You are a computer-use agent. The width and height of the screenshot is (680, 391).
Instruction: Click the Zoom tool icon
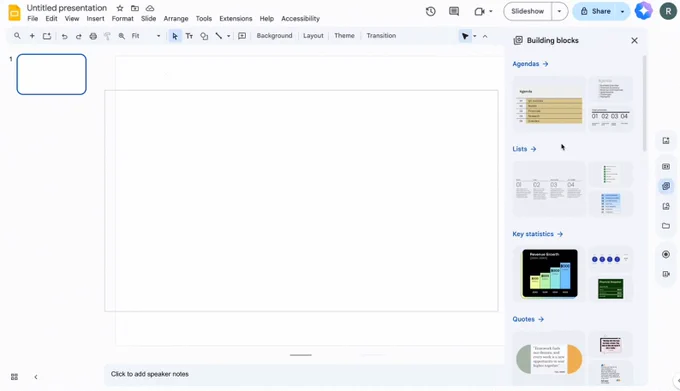click(122, 36)
